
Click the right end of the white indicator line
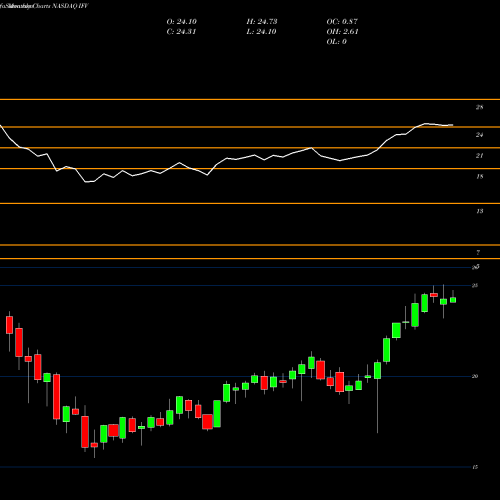point(452,125)
